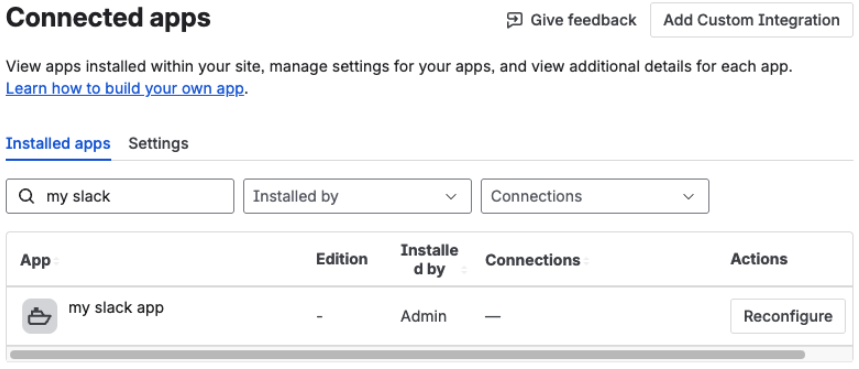Click the my slack app name
The height and width of the screenshot is (369, 859).
pyautogui.click(x=116, y=308)
